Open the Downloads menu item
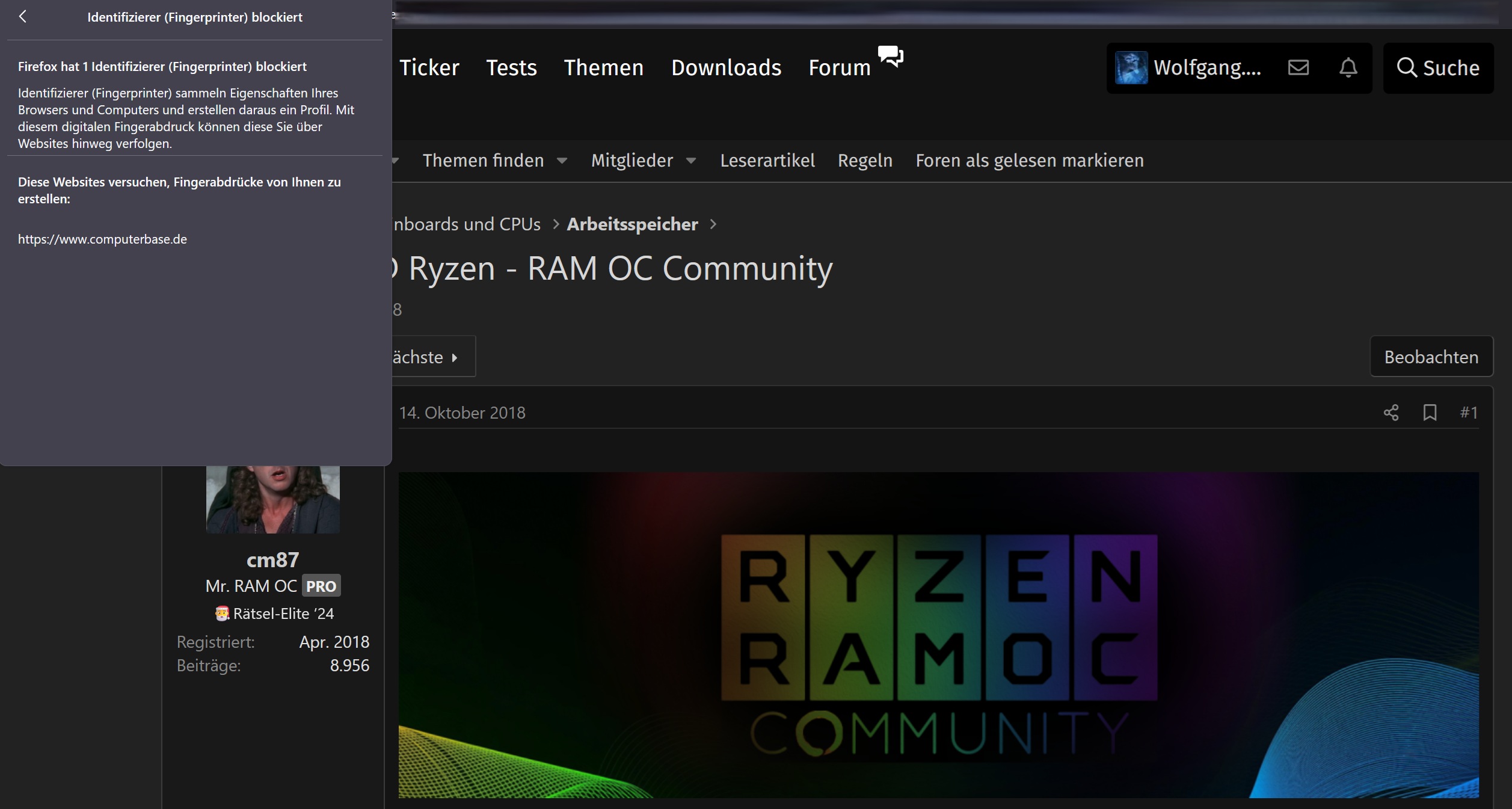Screen dimensions: 1512x809 (x=726, y=68)
